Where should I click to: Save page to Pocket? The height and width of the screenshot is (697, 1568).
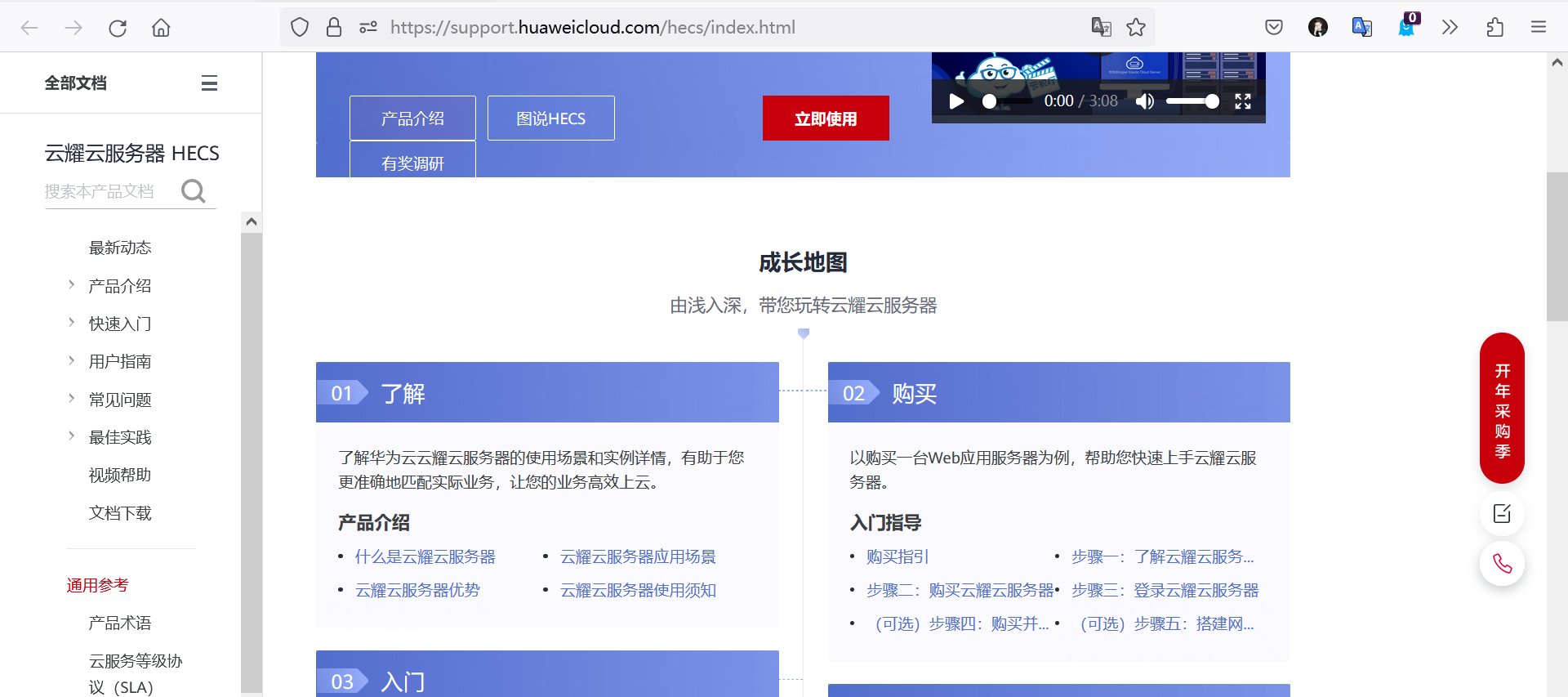(1274, 28)
